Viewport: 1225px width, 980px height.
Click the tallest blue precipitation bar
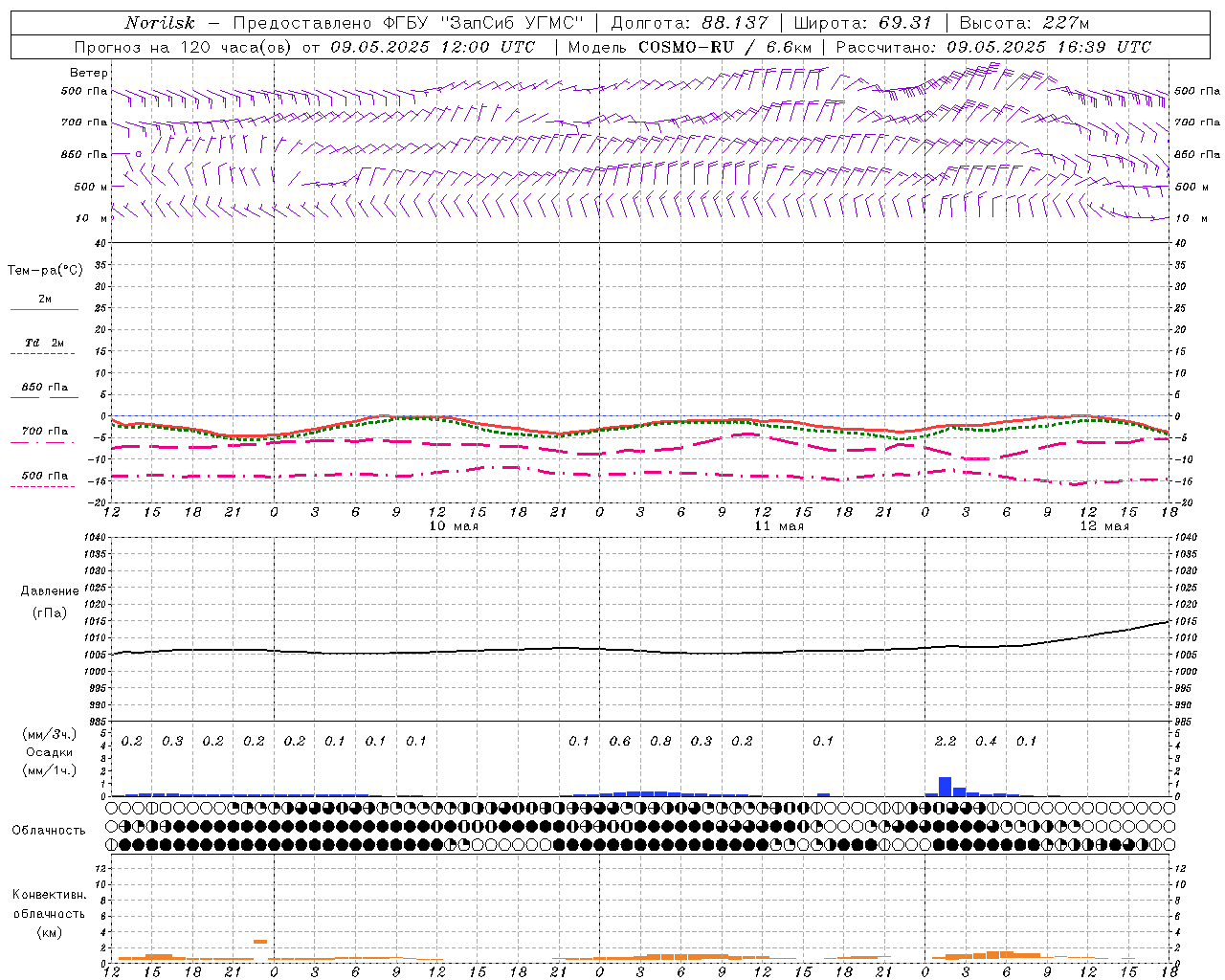click(x=946, y=787)
